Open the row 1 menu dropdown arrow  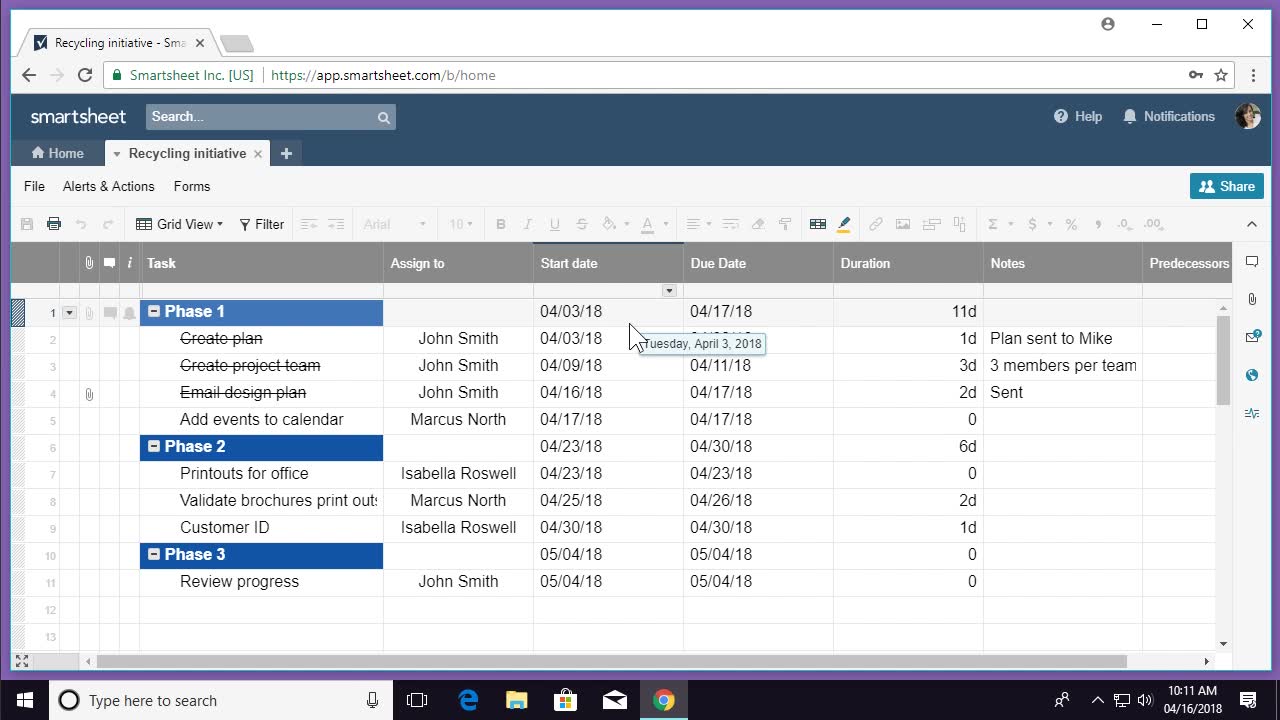click(69, 313)
